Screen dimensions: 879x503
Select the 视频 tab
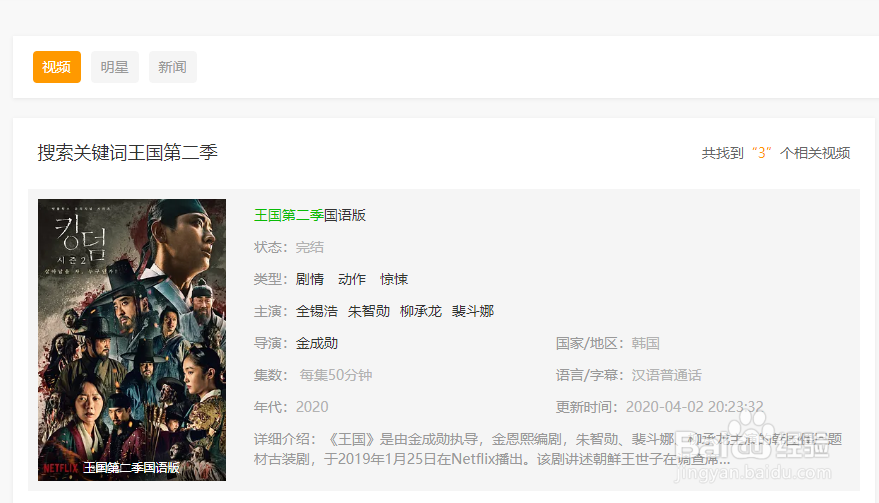tap(57, 67)
